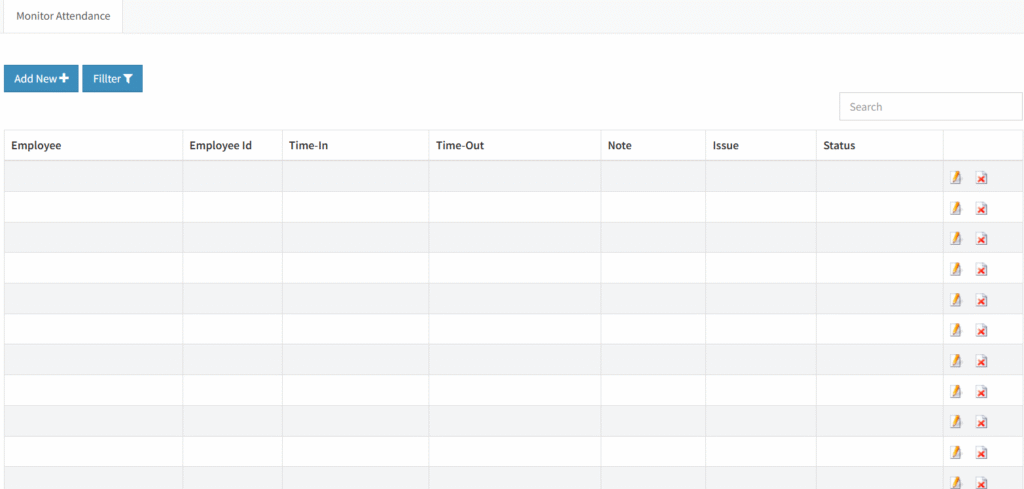Delete the first table row via red X
1024x489 pixels.
pos(981,178)
